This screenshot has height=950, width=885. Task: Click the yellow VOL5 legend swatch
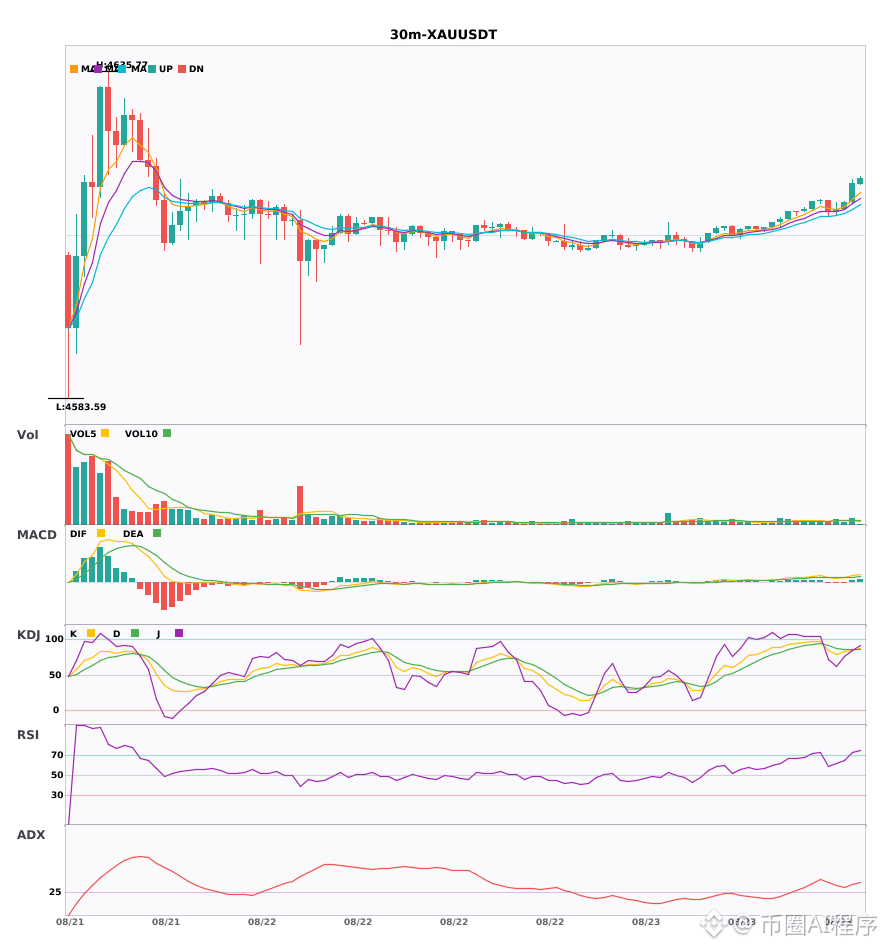105,433
